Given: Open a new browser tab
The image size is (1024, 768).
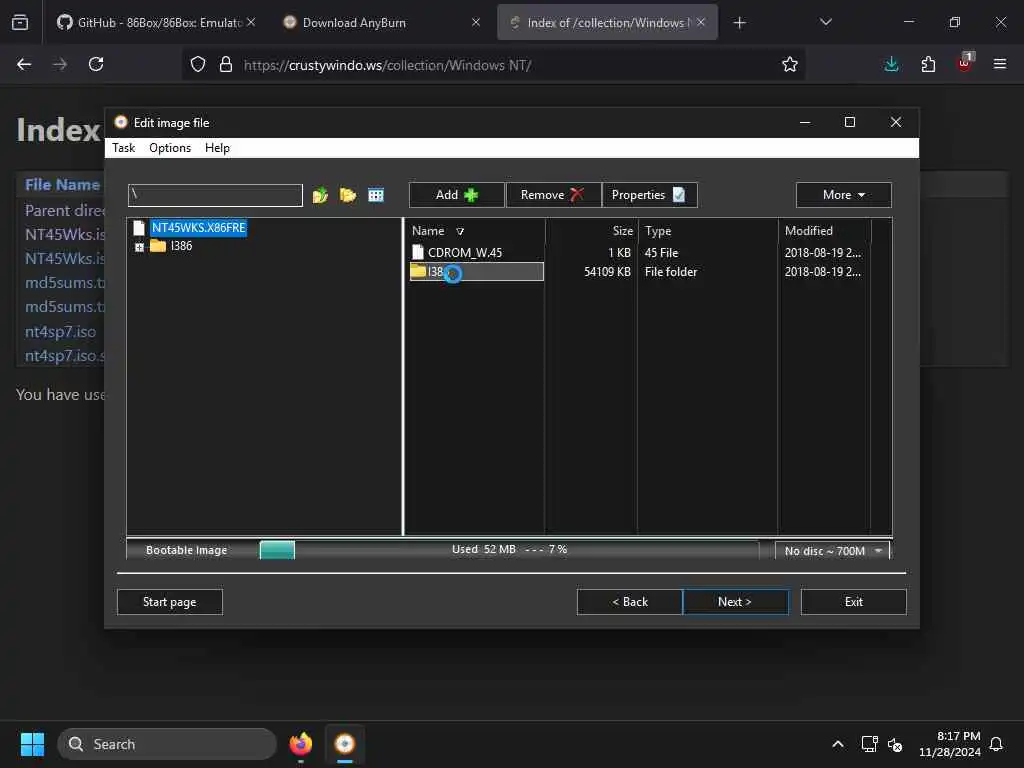Looking at the screenshot, I should 739,23.
